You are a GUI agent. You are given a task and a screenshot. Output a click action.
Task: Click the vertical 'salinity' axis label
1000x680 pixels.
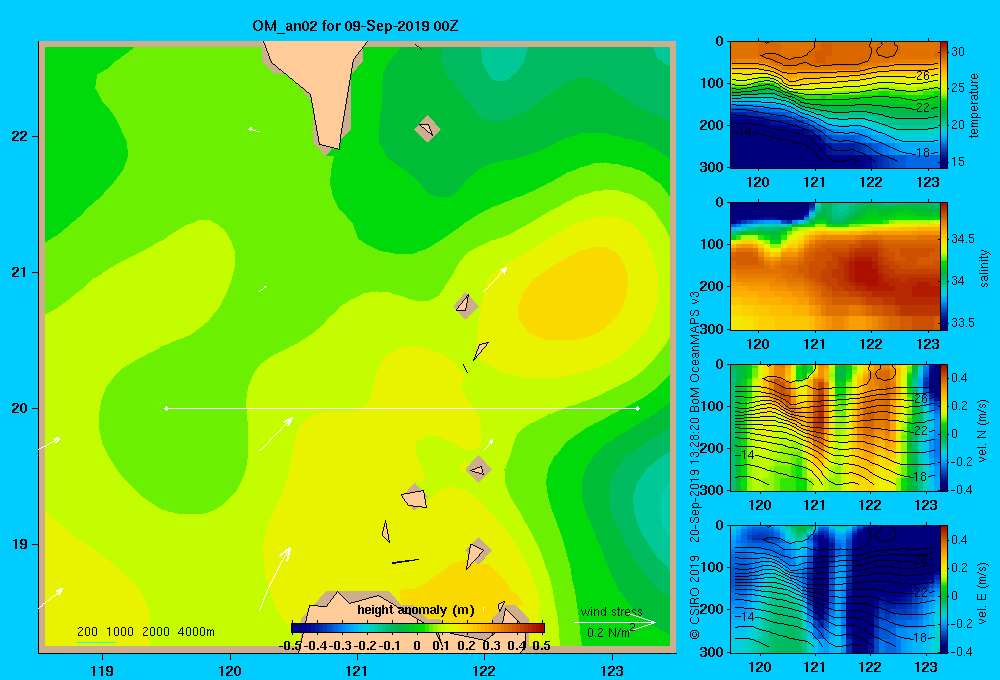click(984, 269)
